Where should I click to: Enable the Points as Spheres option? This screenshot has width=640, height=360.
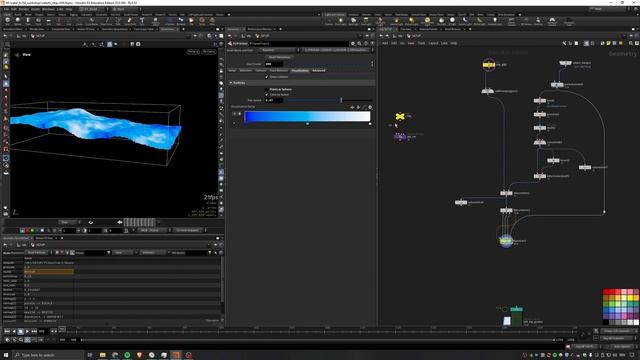tap(267, 89)
